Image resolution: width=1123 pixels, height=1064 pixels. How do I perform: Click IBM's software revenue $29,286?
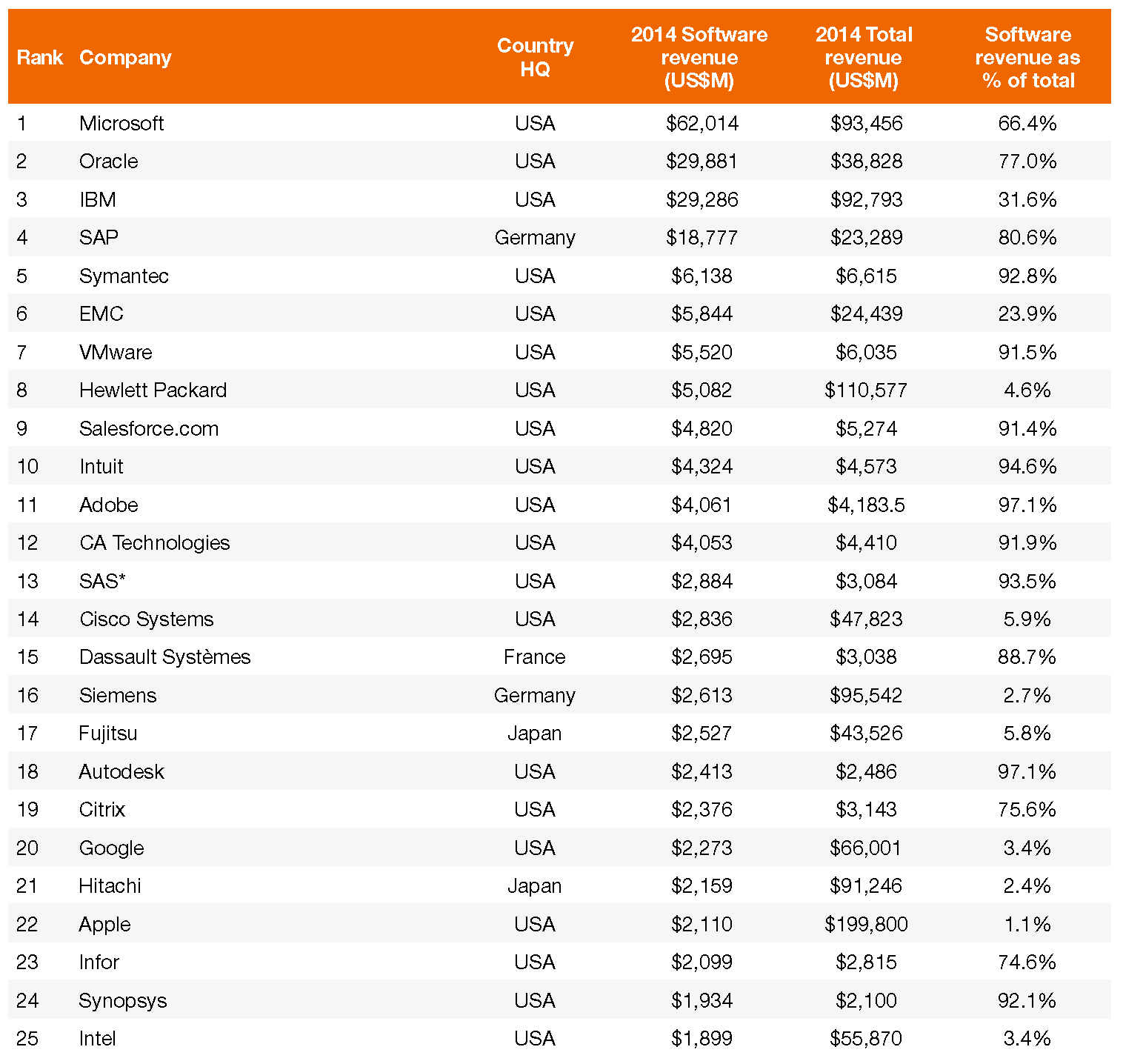[x=702, y=199]
